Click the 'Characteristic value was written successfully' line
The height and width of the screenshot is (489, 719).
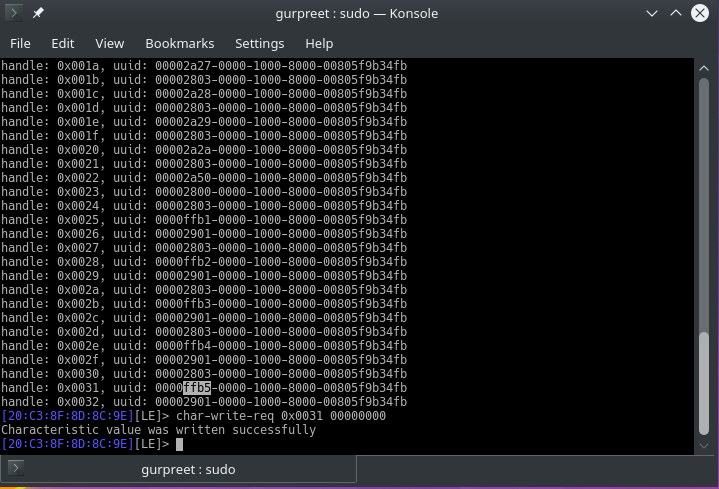(158, 430)
